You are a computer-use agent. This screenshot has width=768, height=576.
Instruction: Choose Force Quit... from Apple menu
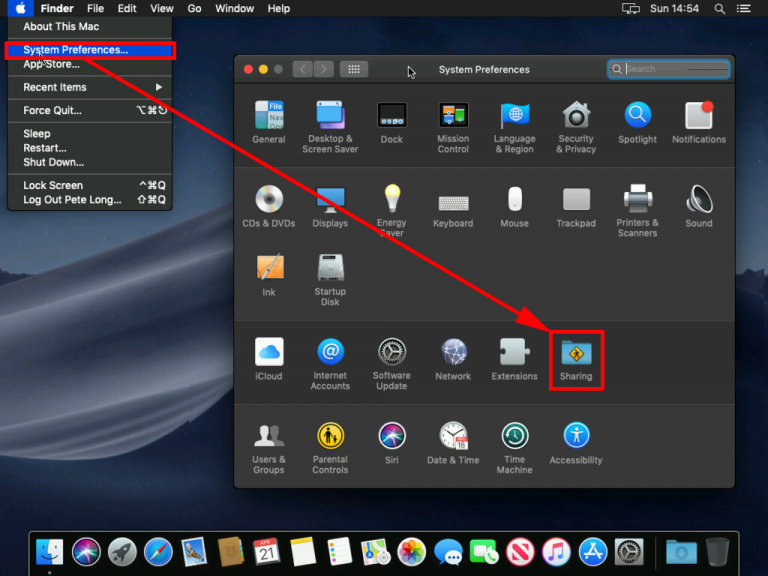coord(90,110)
